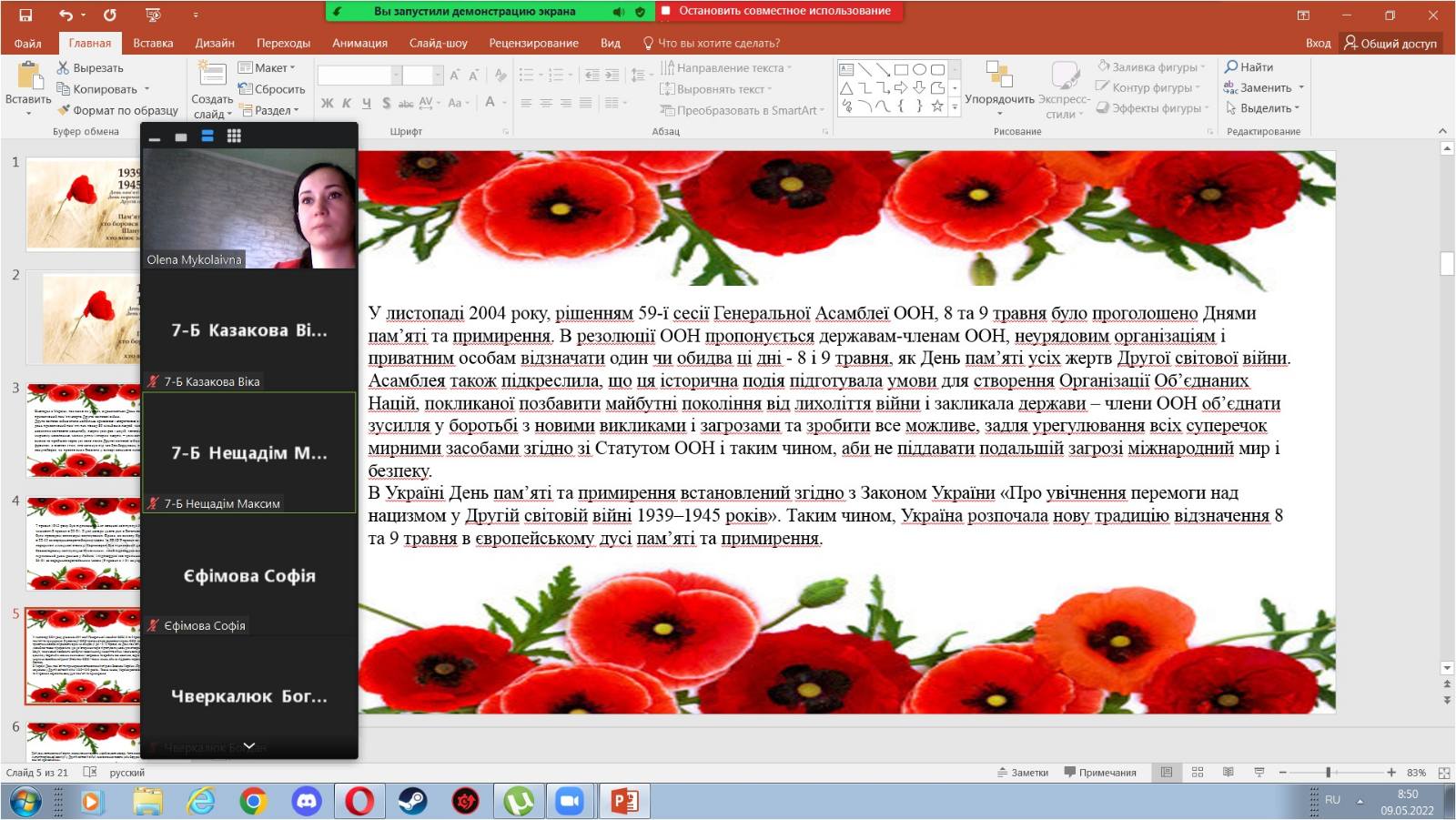Save the presentation using the floppy disk icon
The image size is (1456, 820).
25,15
